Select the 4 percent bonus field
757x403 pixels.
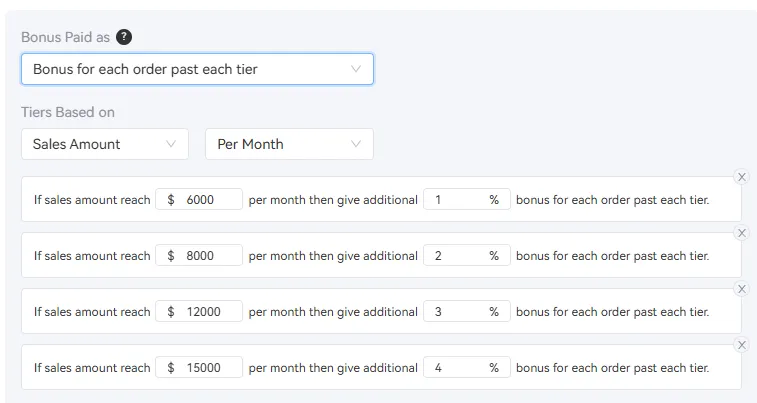coord(456,368)
